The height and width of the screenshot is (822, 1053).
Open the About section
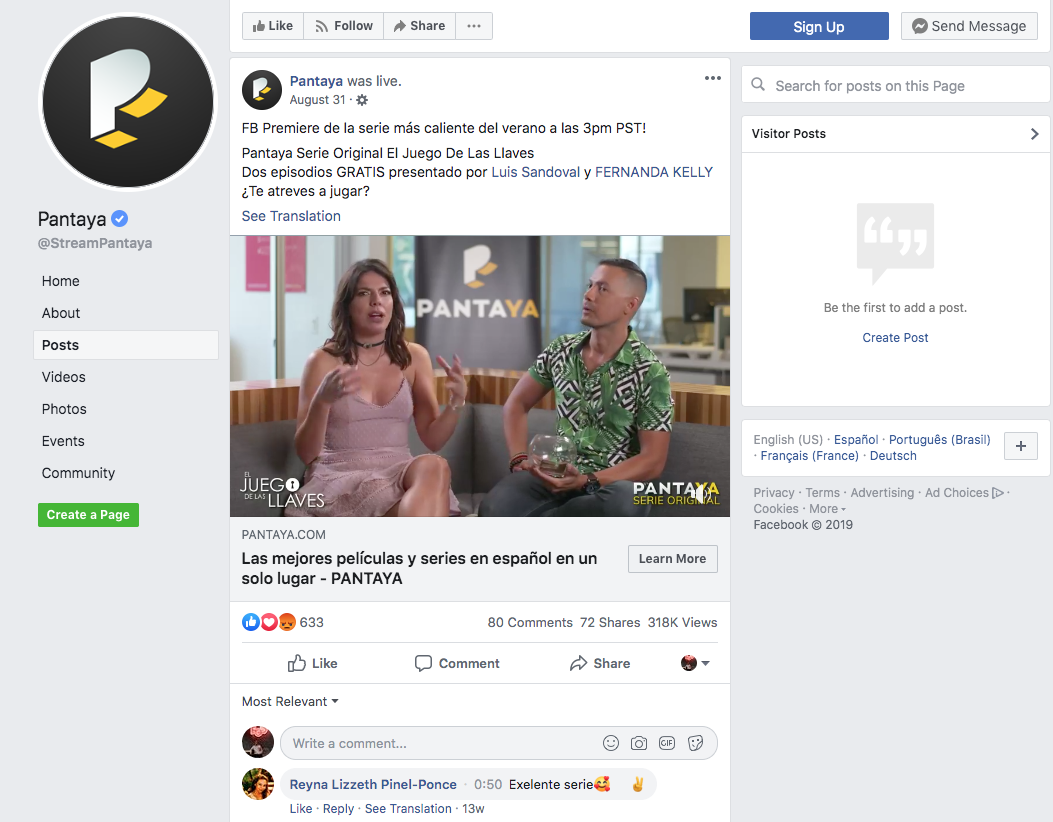click(60, 313)
